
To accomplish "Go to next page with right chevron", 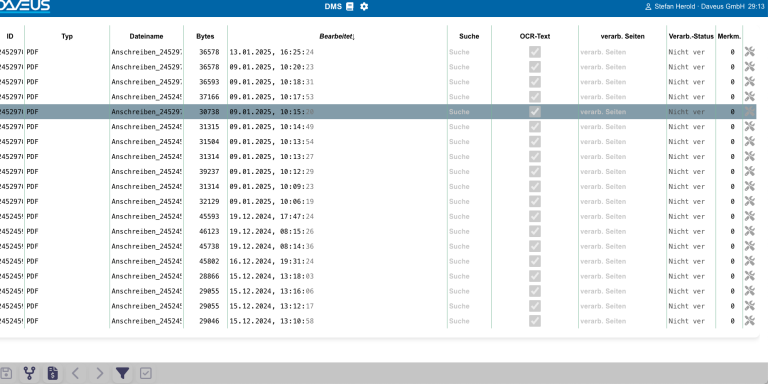I will [99, 374].
